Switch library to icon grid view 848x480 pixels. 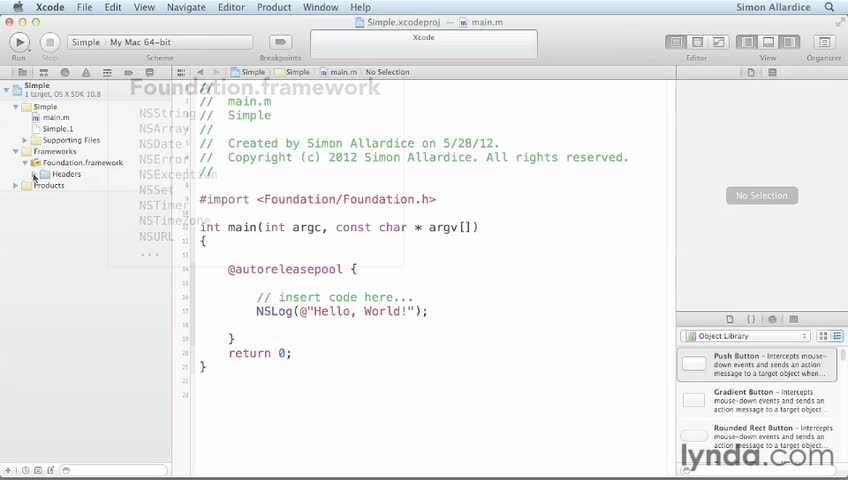pyautogui.click(x=823, y=336)
